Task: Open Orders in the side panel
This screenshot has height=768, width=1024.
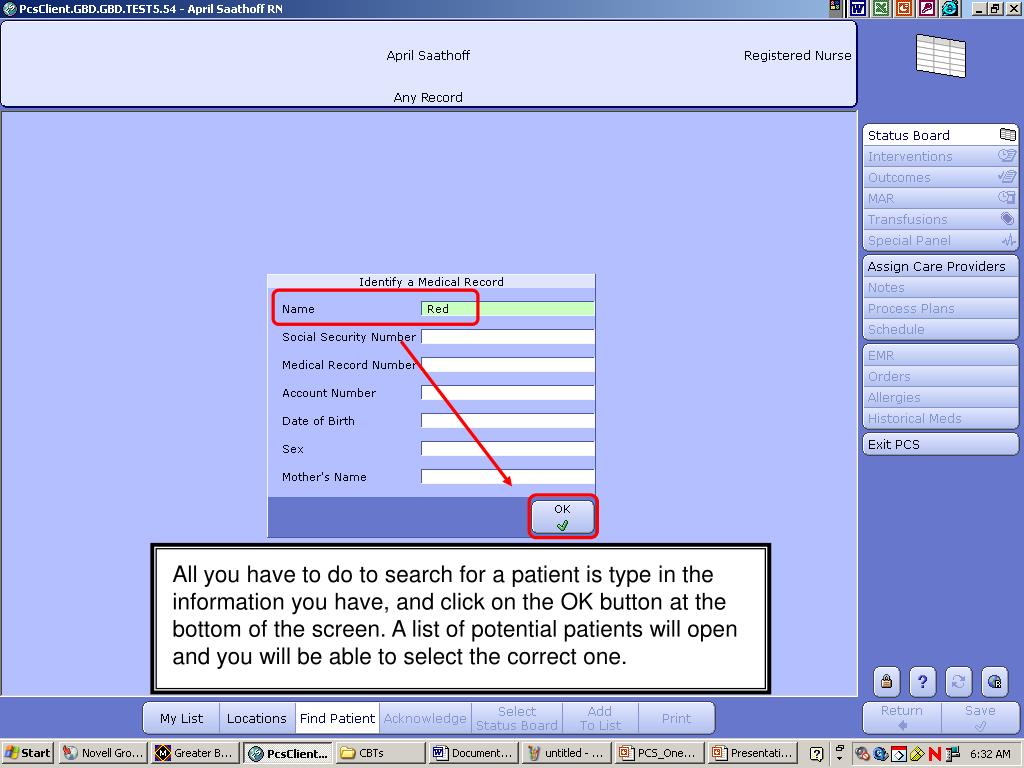Action: point(940,376)
